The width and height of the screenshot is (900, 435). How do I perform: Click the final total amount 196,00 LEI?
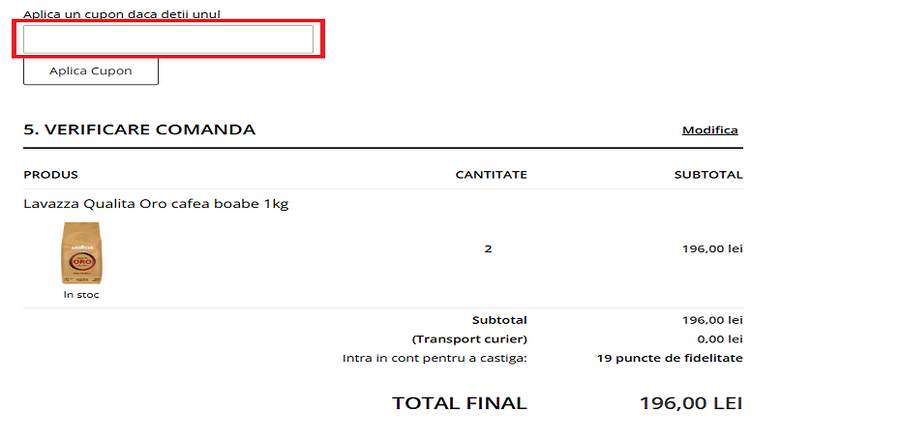coord(691,403)
